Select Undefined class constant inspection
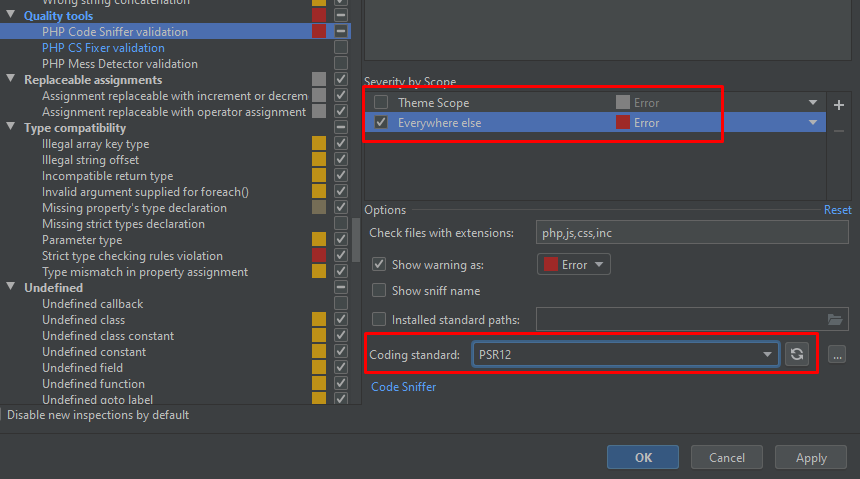 (108, 335)
